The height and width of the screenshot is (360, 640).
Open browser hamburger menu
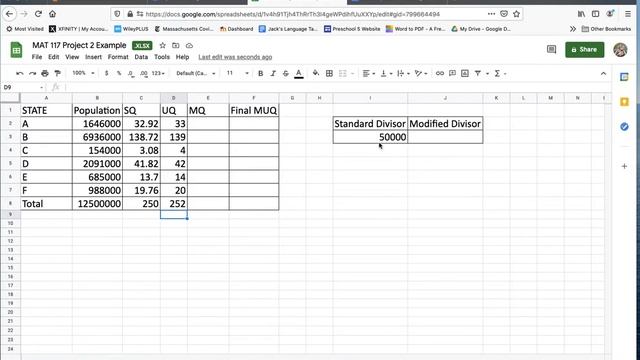(x=628, y=14)
